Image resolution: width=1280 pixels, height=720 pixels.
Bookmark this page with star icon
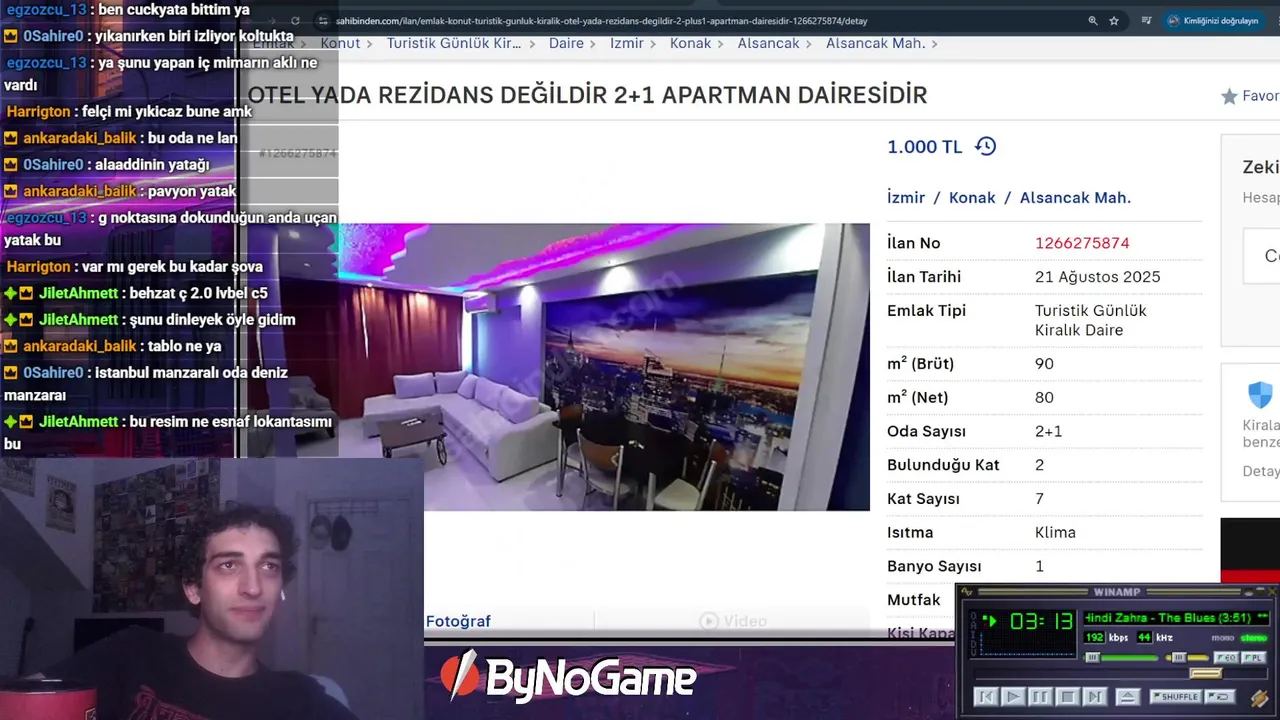click(1114, 21)
